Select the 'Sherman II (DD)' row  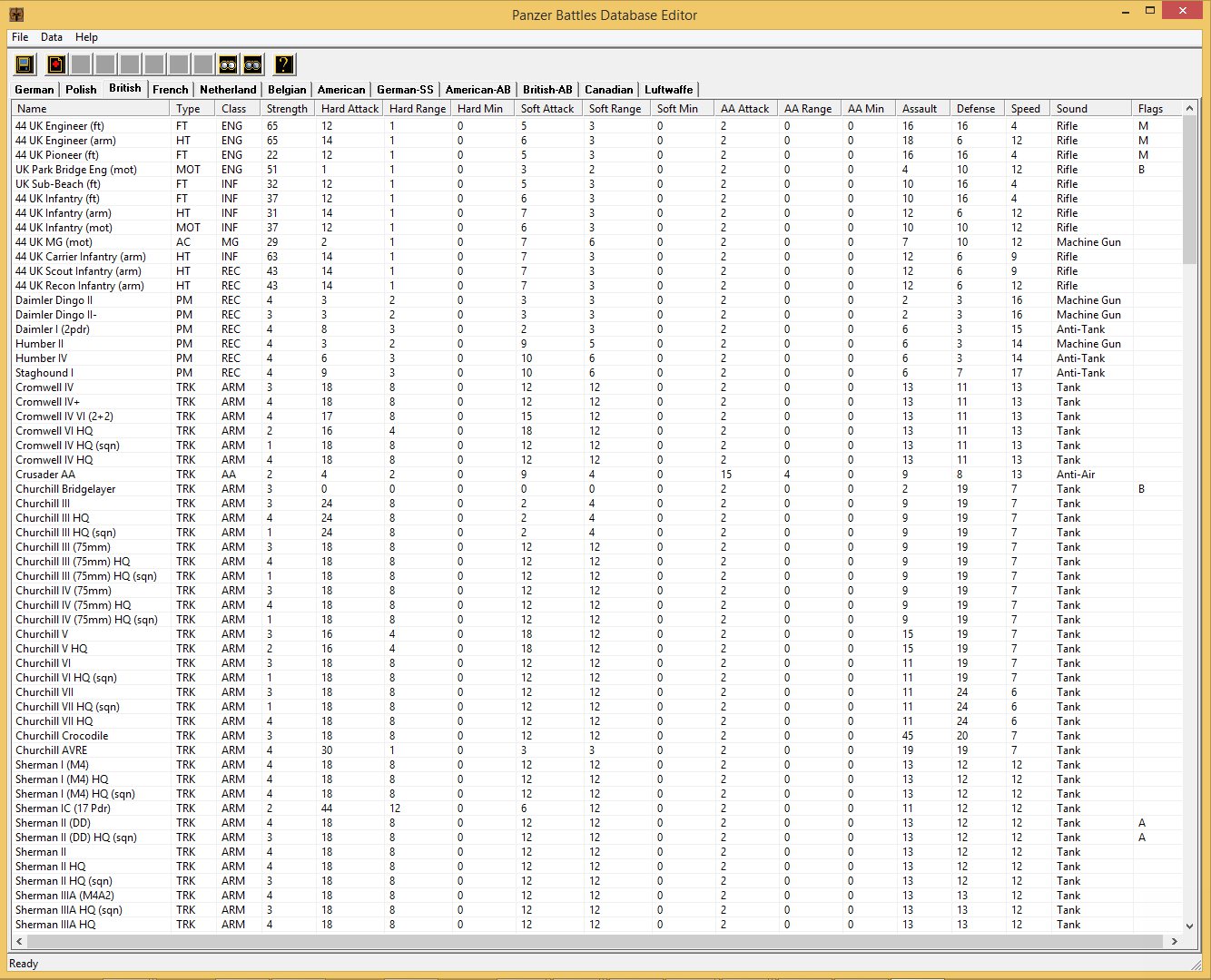tap(596, 823)
